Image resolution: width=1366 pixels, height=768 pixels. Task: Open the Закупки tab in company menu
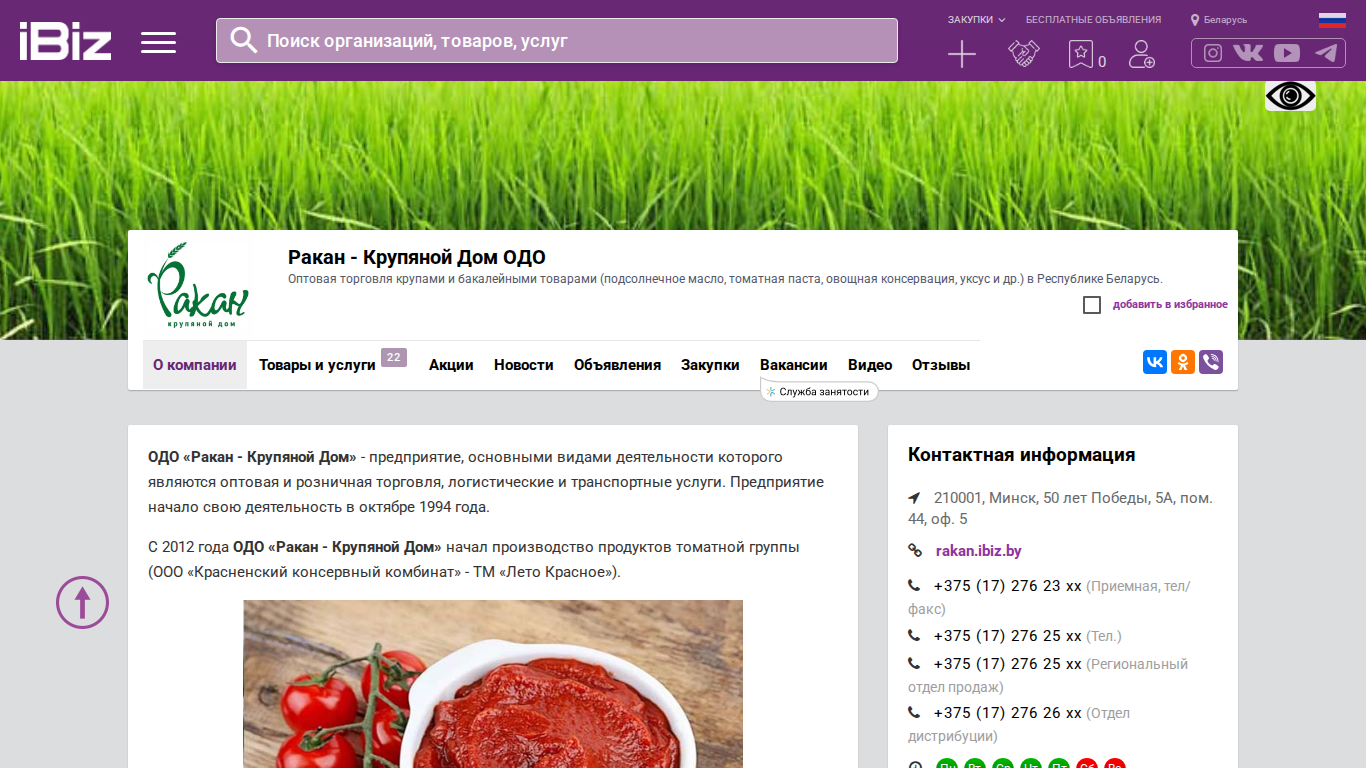[x=710, y=365]
